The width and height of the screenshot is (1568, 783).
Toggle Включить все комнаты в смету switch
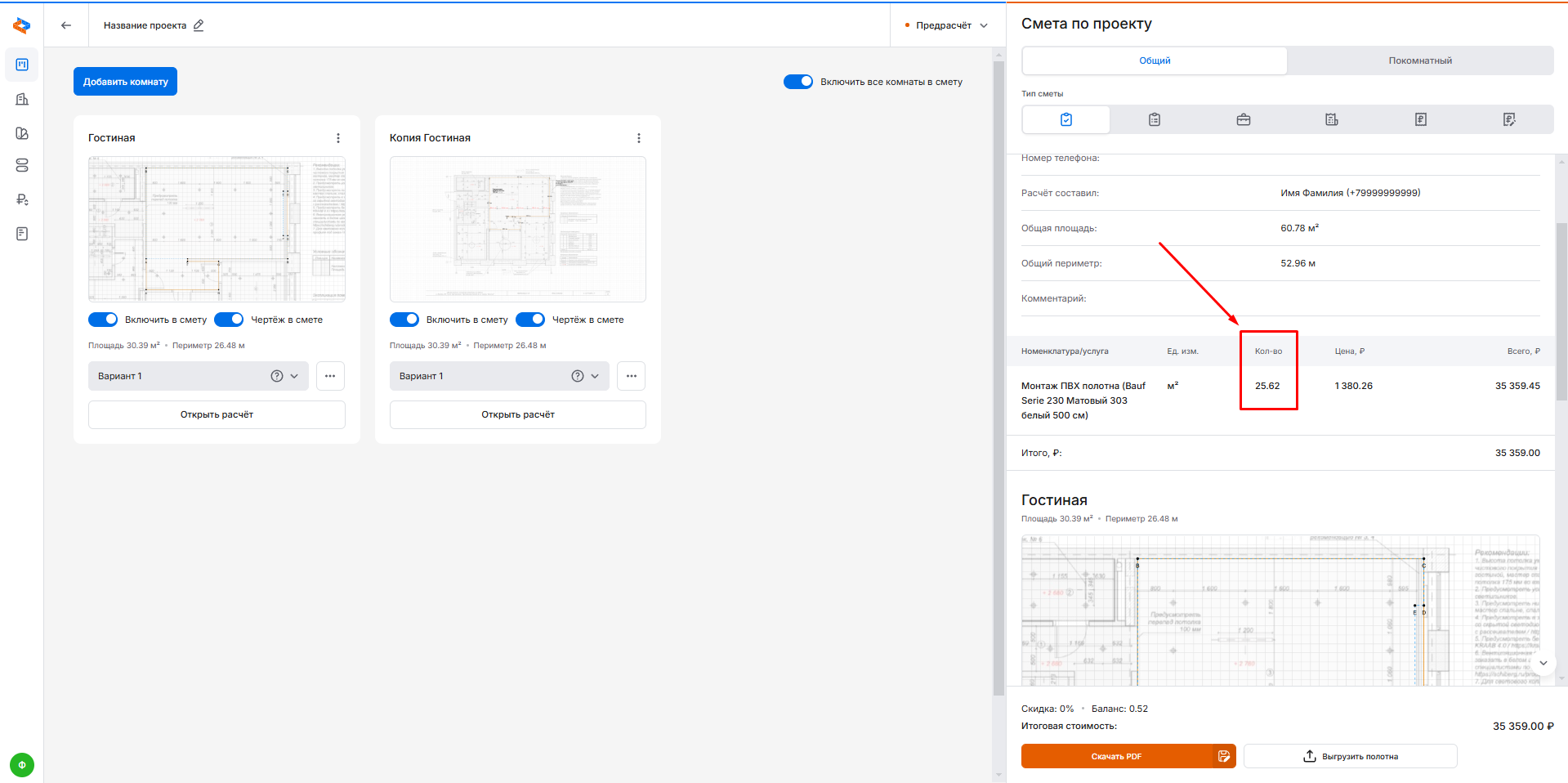[x=797, y=82]
